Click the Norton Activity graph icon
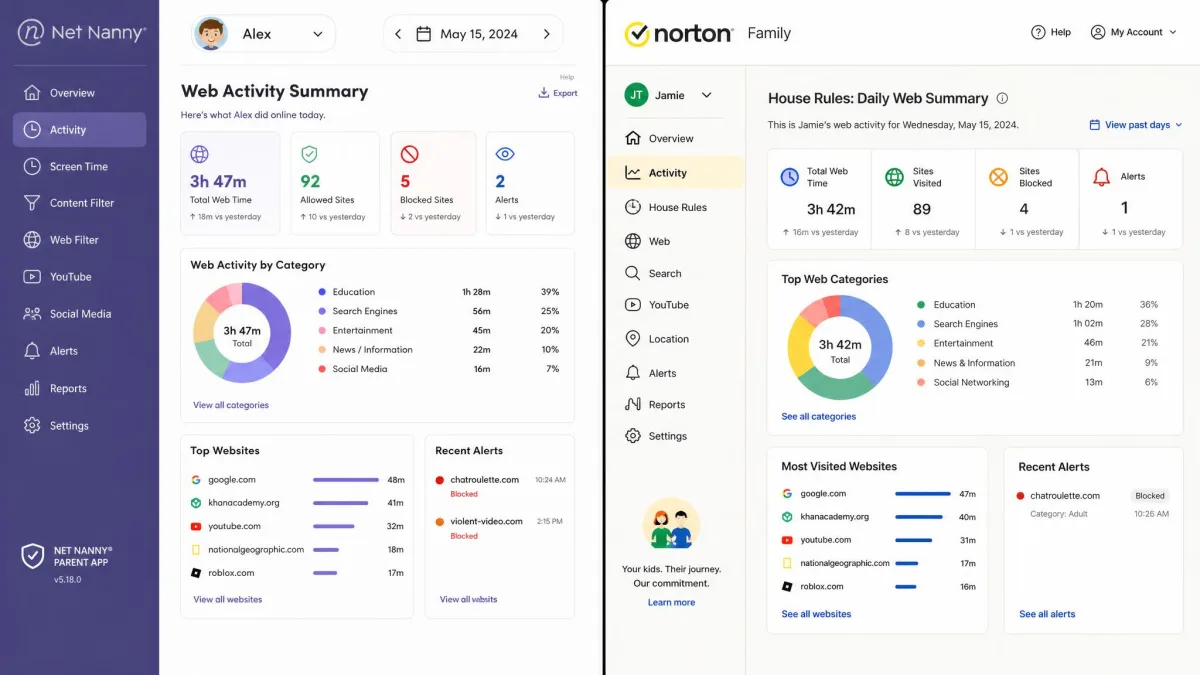 pos(633,172)
